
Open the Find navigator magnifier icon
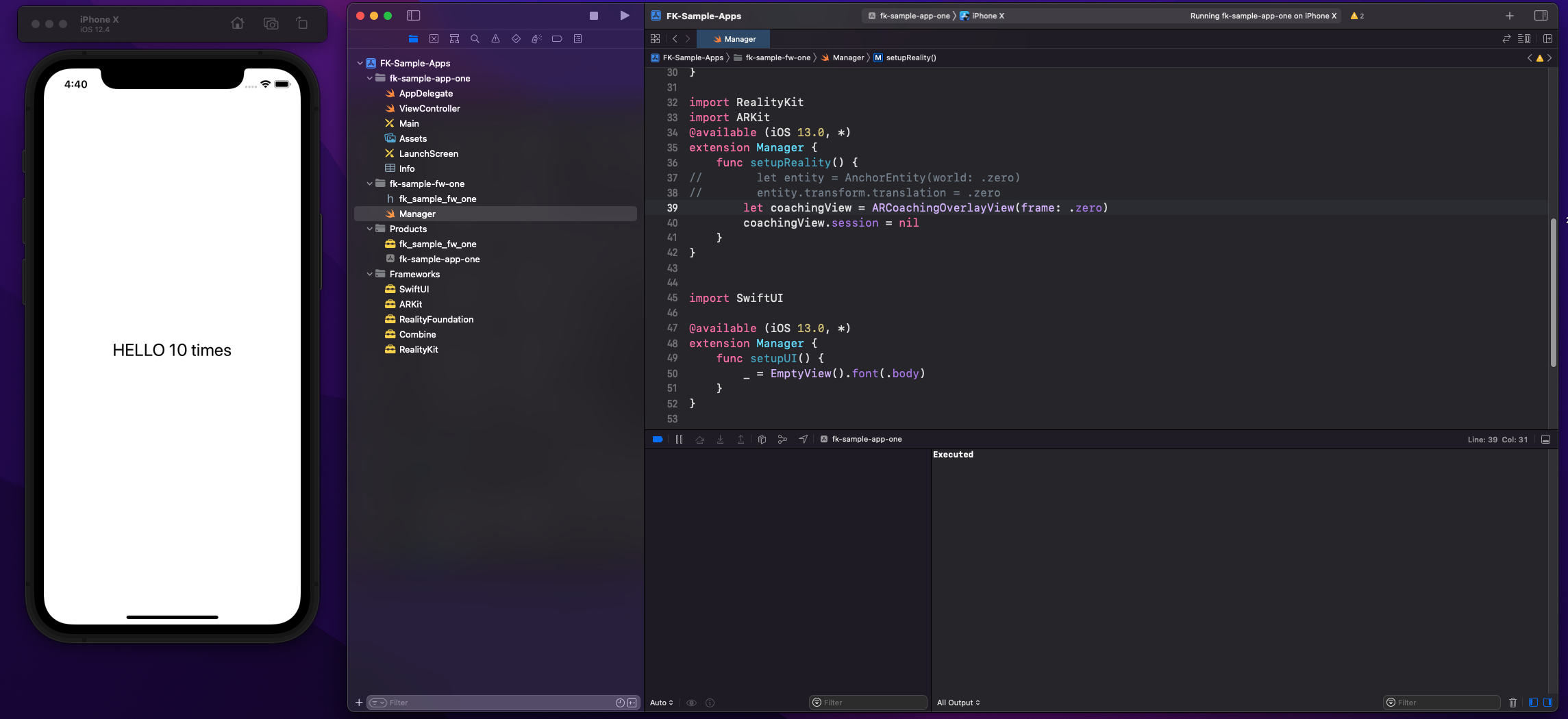click(475, 39)
